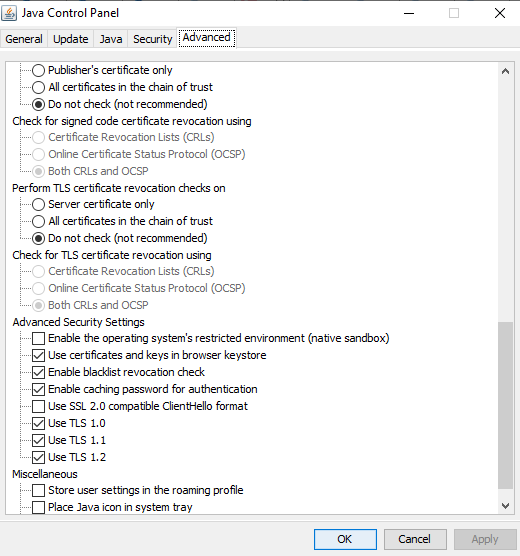Click the scrollbar down arrow
The image size is (520, 556).
[505, 506]
